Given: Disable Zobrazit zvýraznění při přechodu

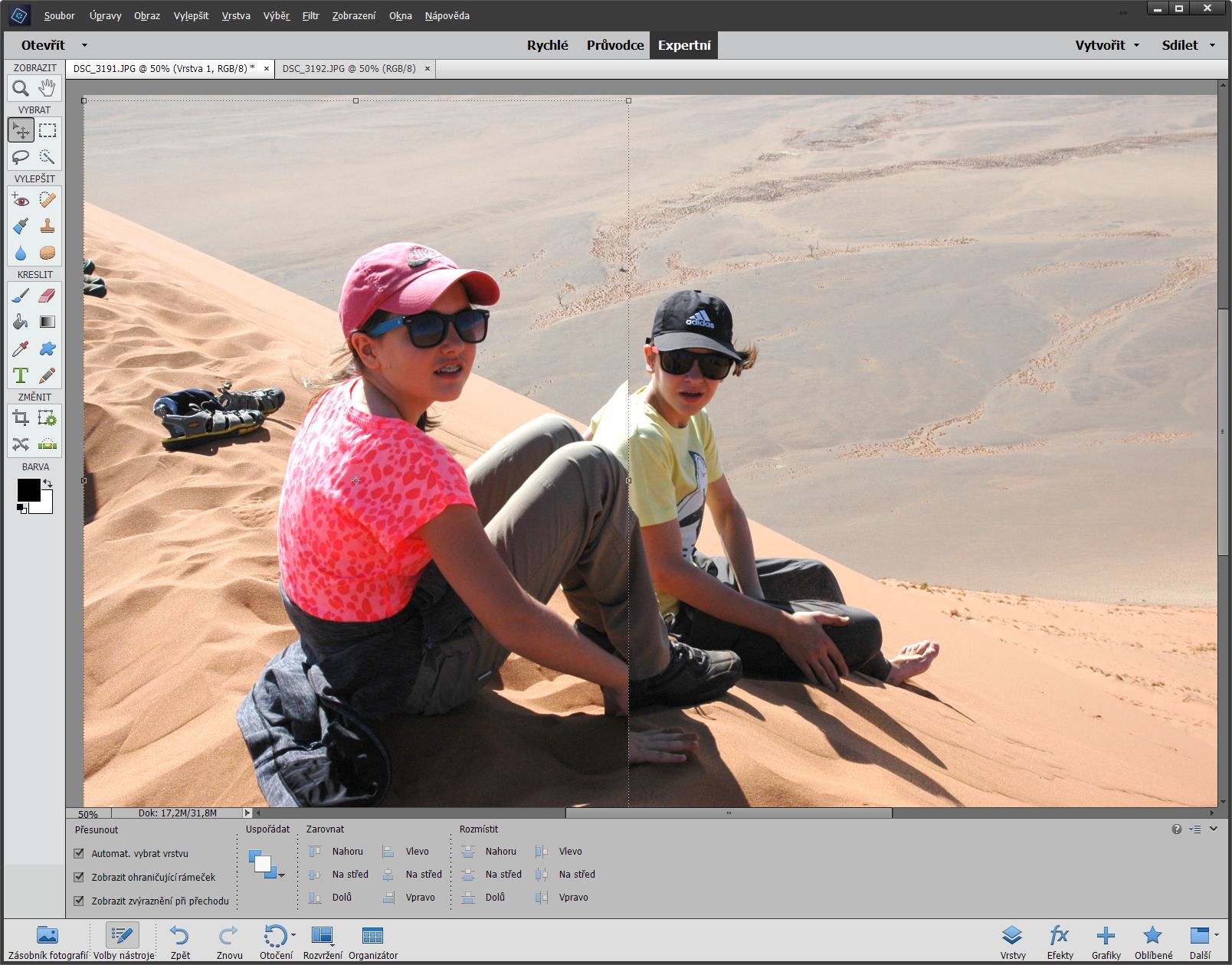Looking at the screenshot, I should [x=79, y=901].
